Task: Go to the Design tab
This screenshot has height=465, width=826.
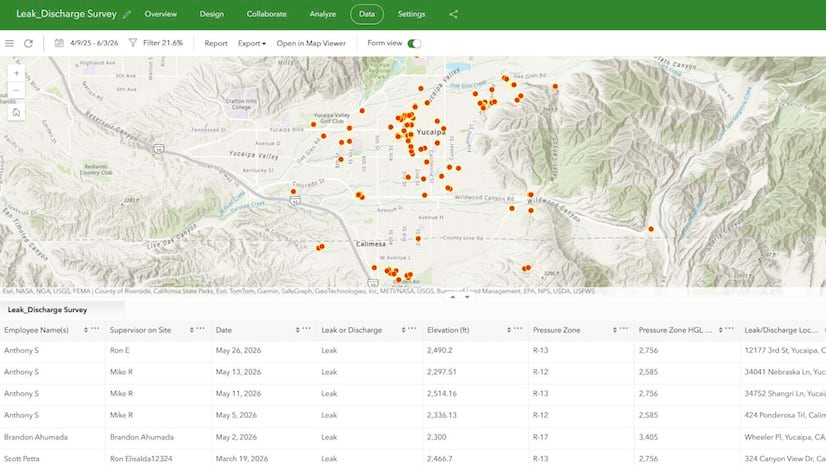Action: pos(212,14)
